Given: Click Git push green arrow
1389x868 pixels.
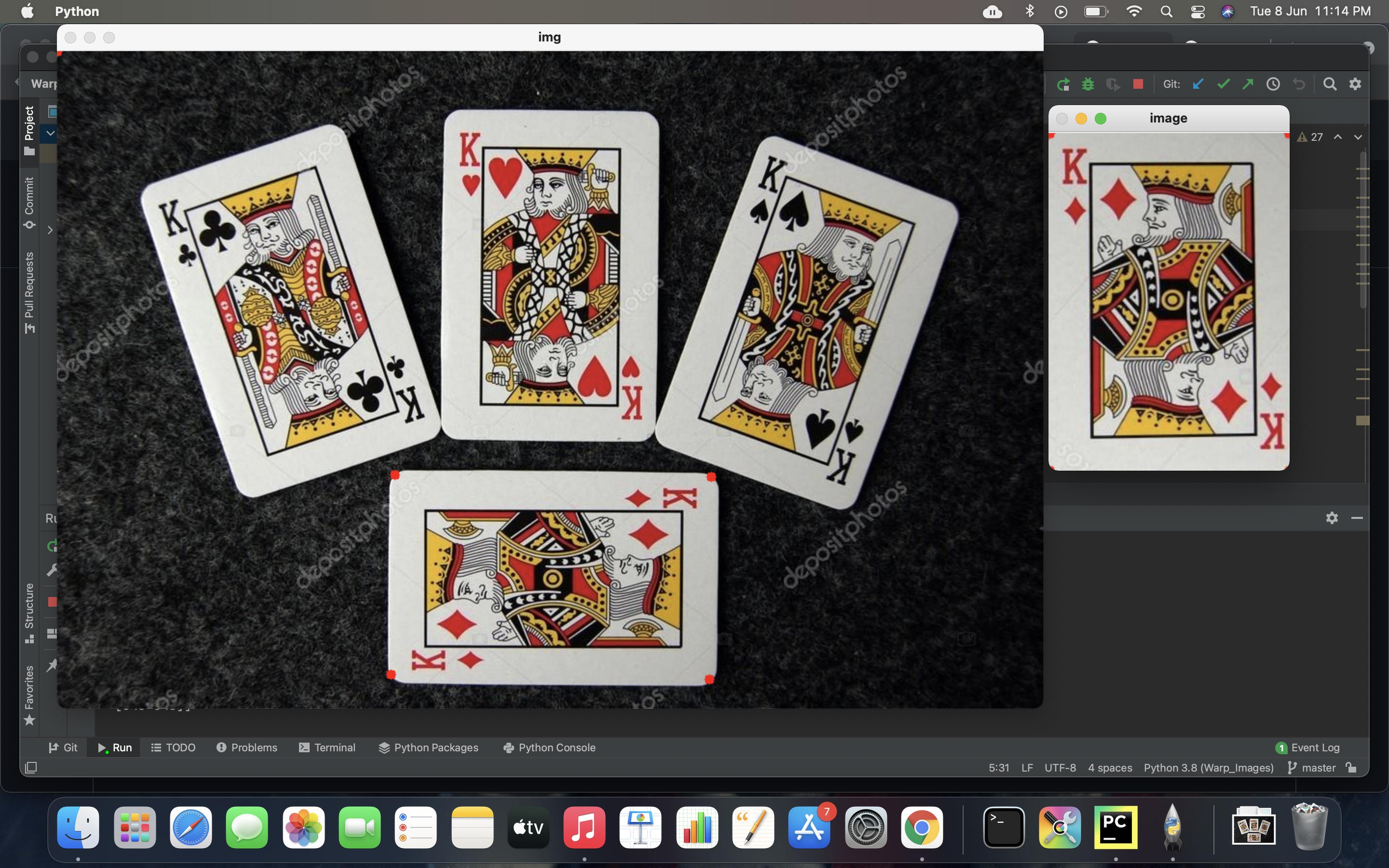Looking at the screenshot, I should point(1248,84).
